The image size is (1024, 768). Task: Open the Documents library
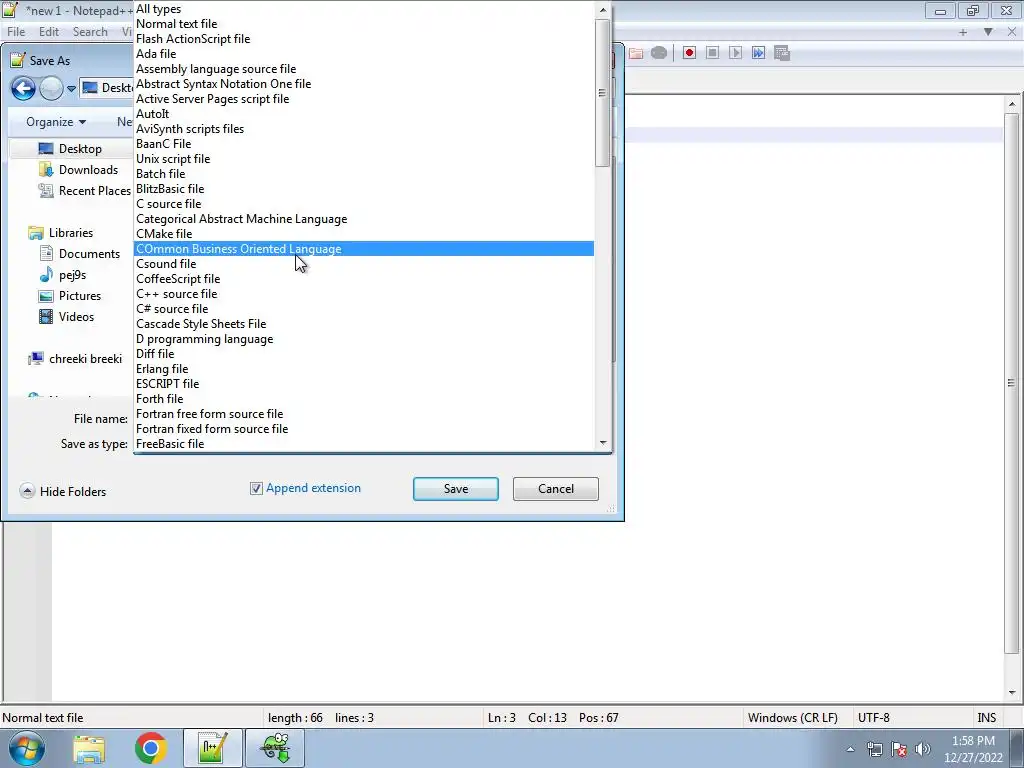[x=80, y=254]
